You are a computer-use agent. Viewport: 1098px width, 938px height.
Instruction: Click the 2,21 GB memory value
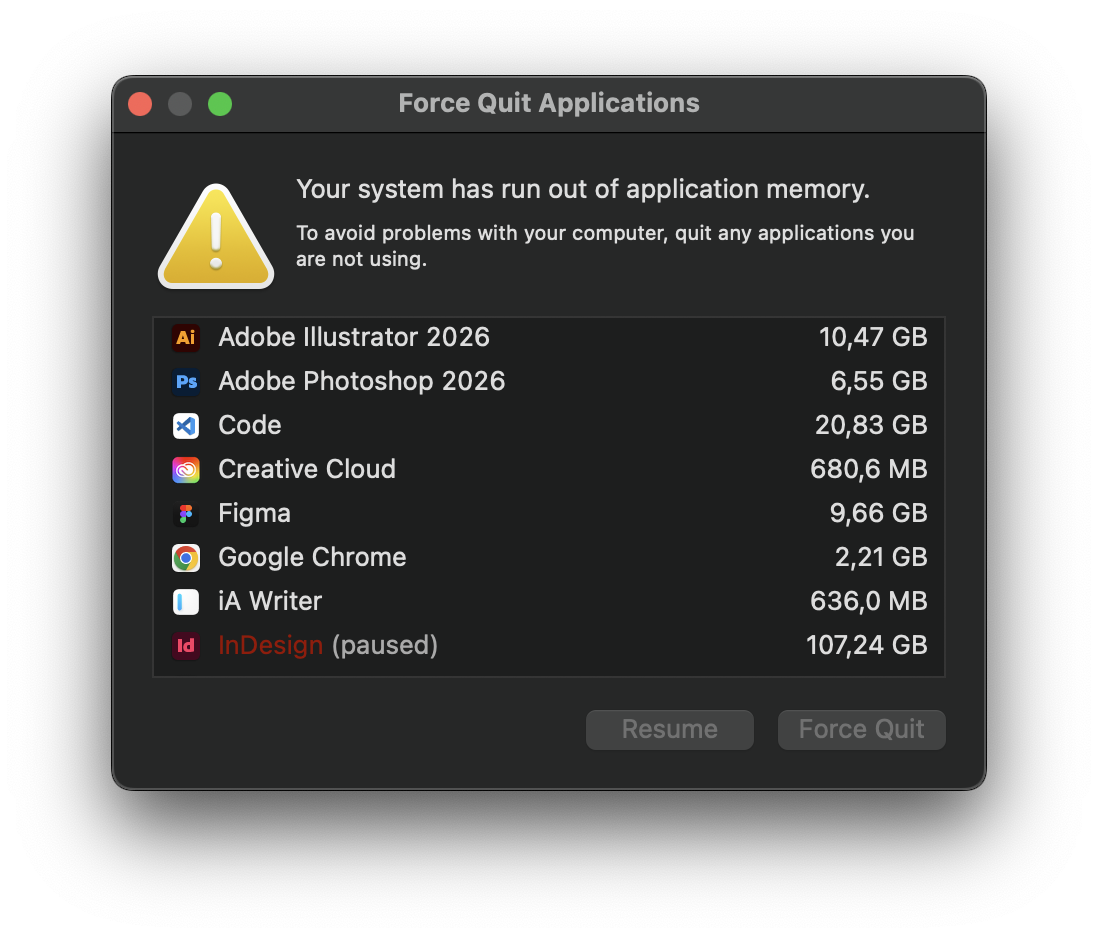point(880,558)
